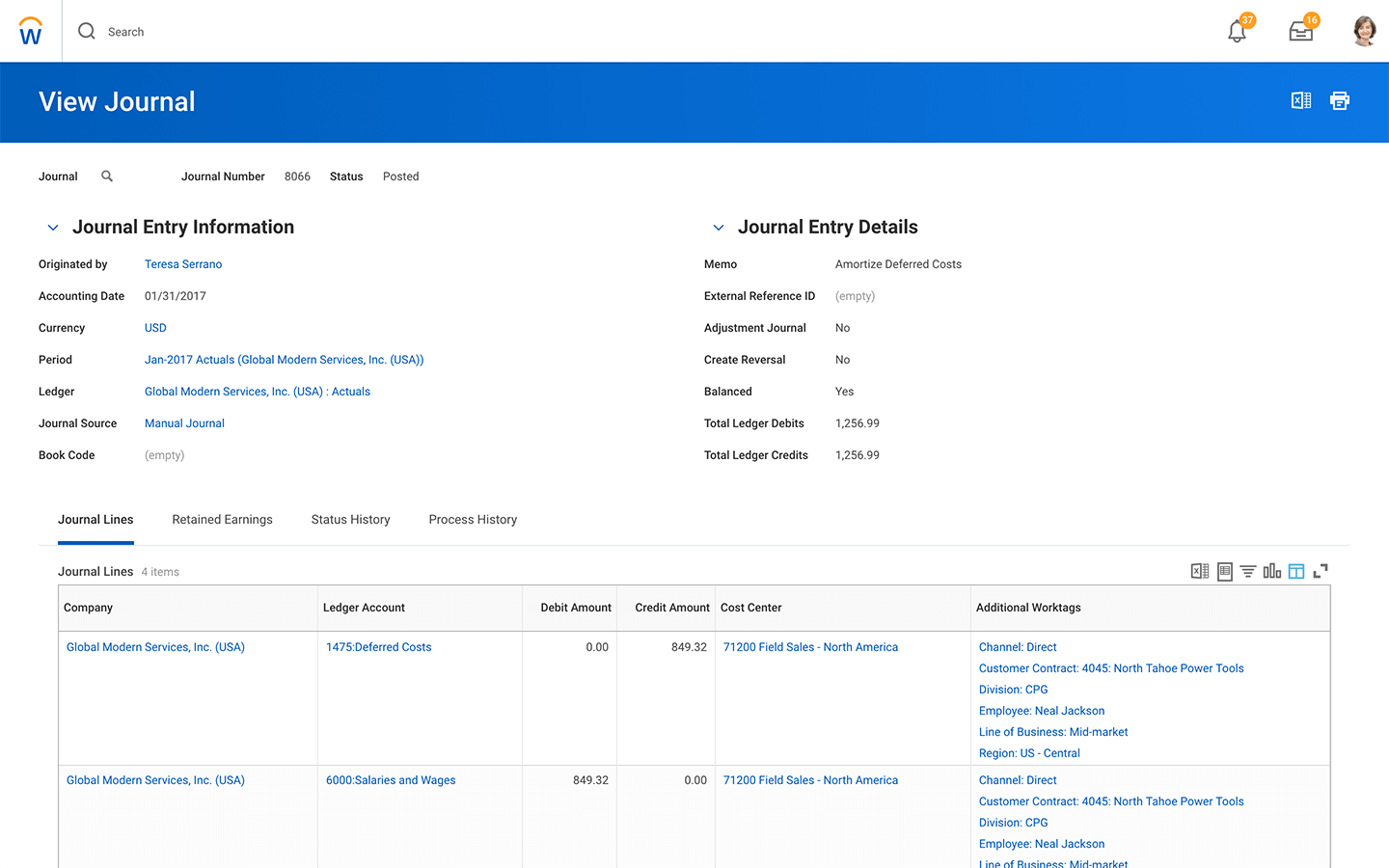Print the journal using the printer icon
1389x868 pixels.
(1340, 100)
